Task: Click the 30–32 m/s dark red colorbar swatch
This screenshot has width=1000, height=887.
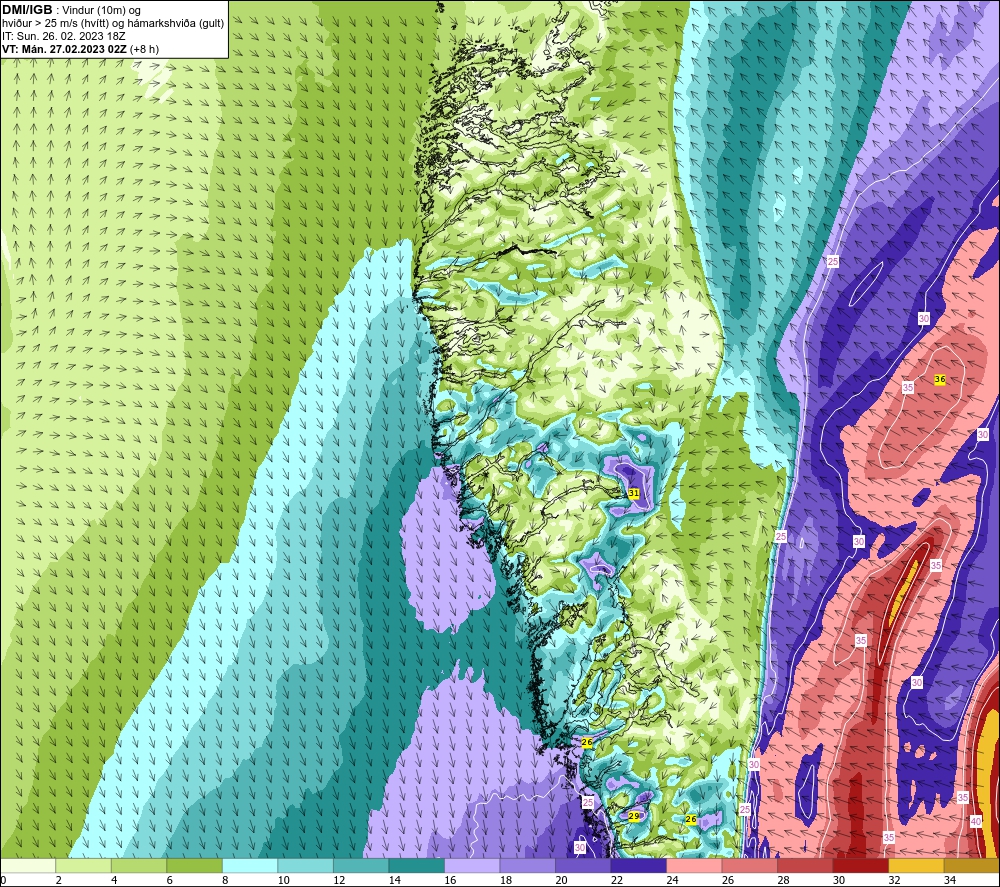Action: (860, 866)
